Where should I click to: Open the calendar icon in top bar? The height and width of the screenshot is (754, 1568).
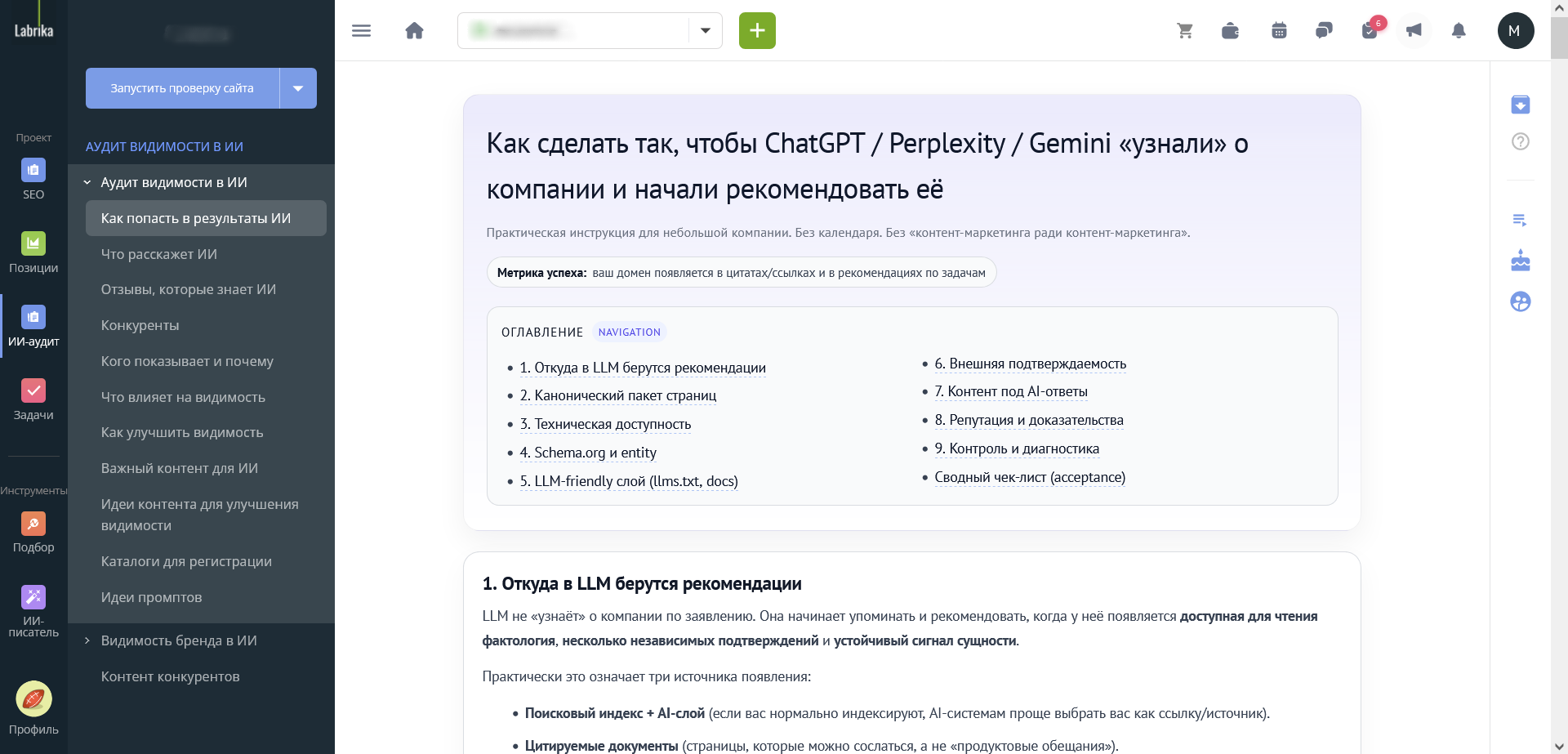1279,31
